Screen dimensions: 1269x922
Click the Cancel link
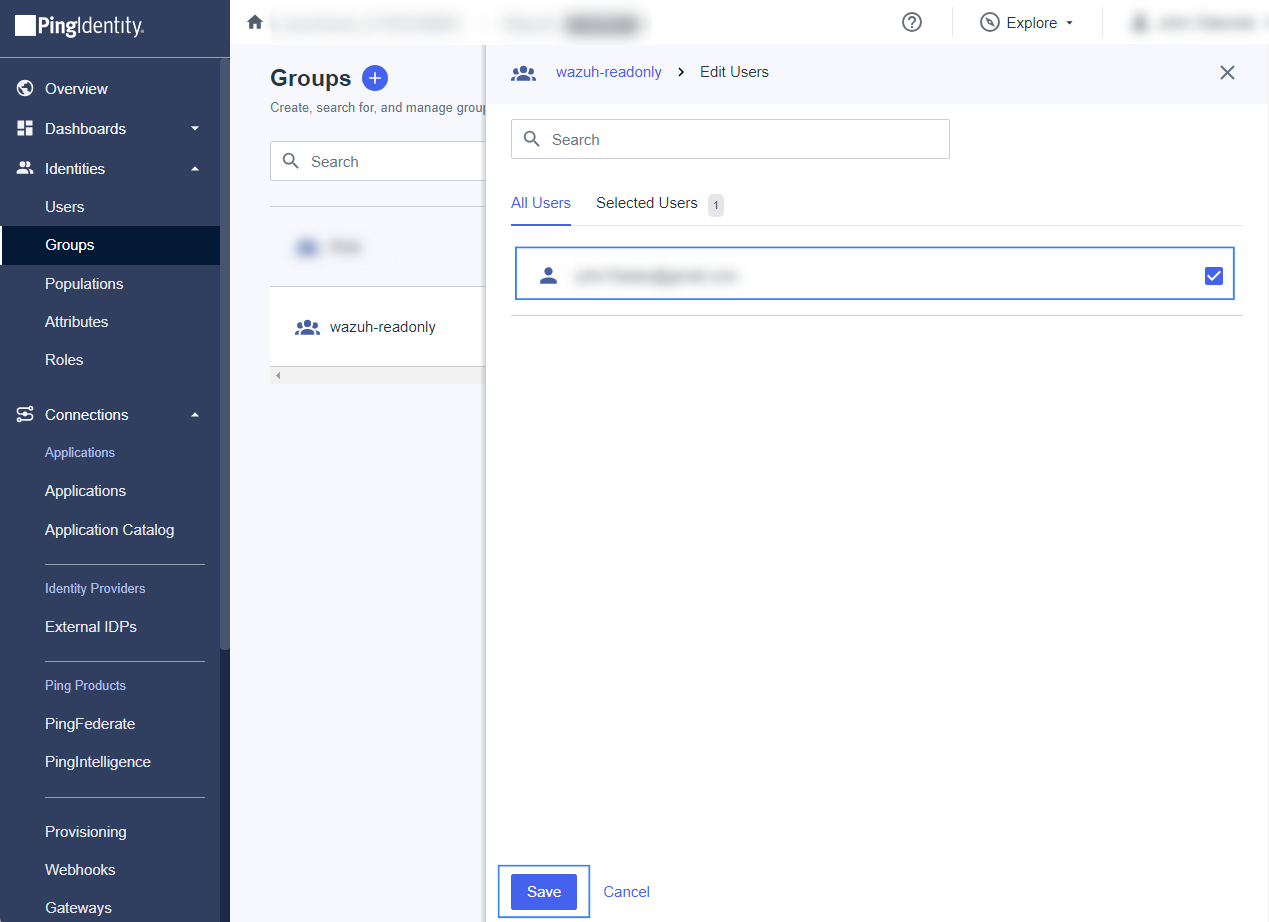626,892
